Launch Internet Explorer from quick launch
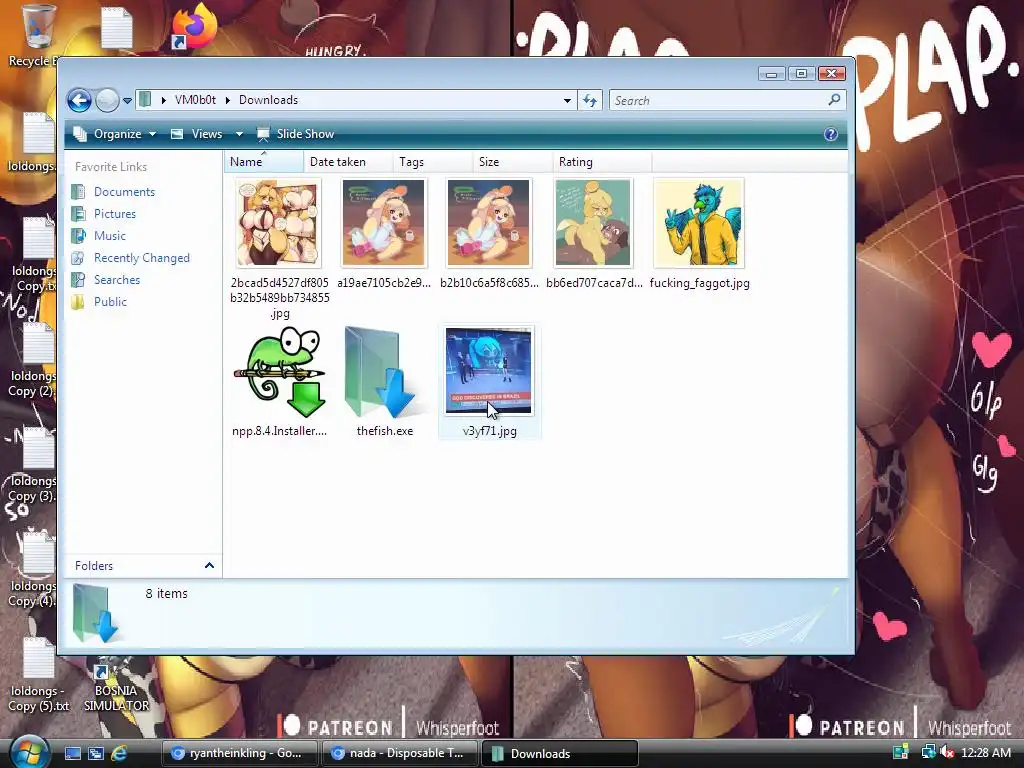The height and width of the screenshot is (768, 1024). 120,754
